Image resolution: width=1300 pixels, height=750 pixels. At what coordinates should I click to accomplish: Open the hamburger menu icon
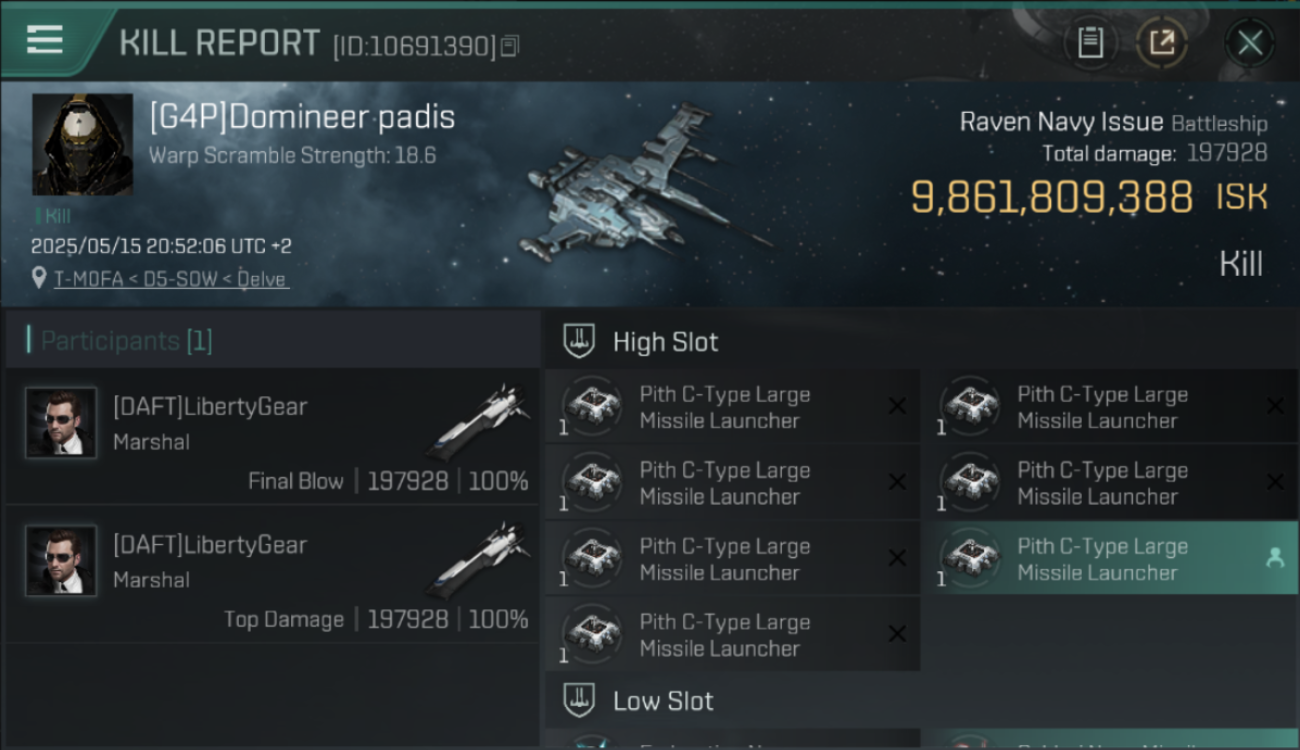pyautogui.click(x=45, y=41)
